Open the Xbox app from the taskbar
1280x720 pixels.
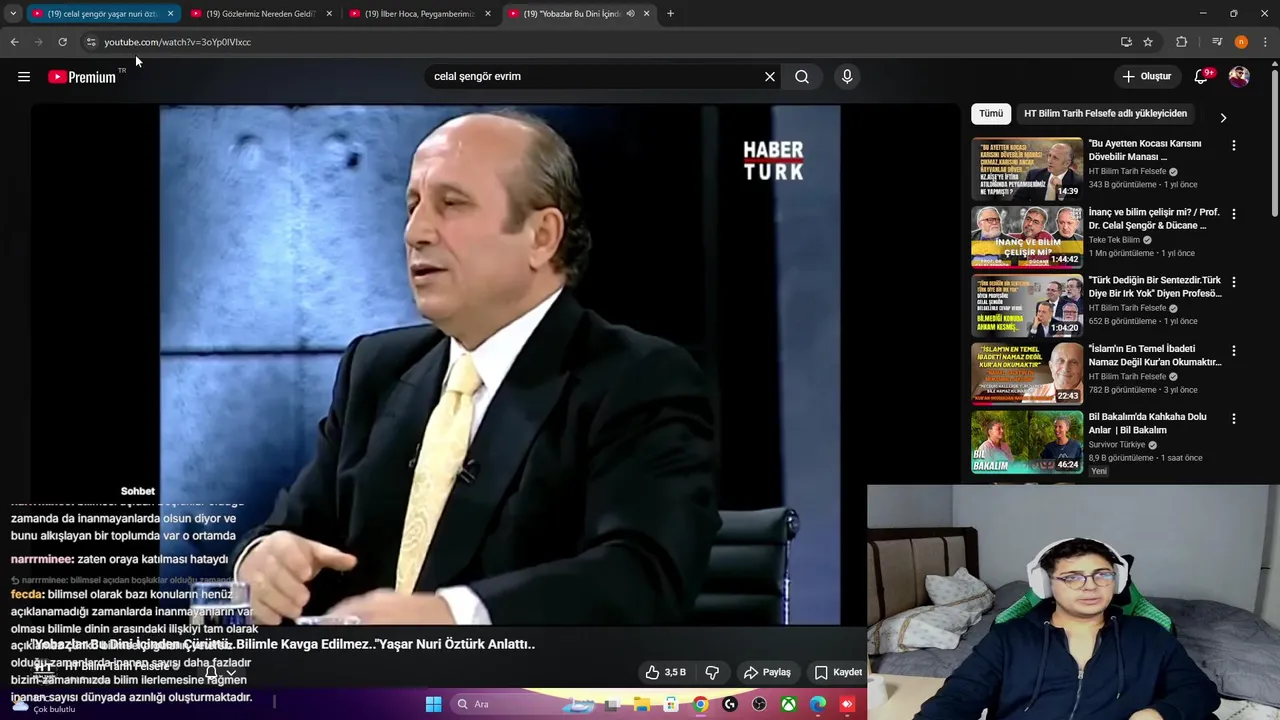tap(789, 704)
